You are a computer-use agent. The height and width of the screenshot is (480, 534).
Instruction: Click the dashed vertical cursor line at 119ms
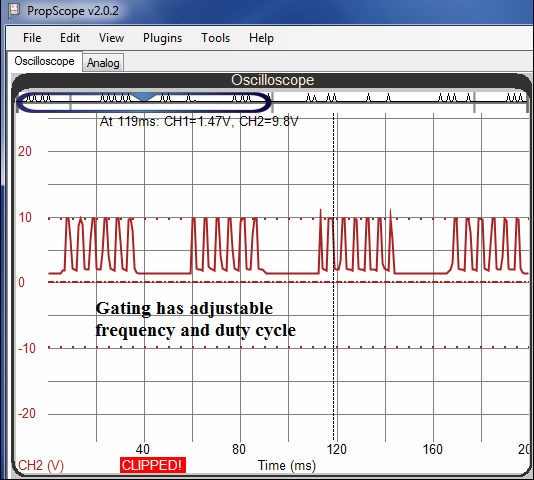tap(334, 278)
